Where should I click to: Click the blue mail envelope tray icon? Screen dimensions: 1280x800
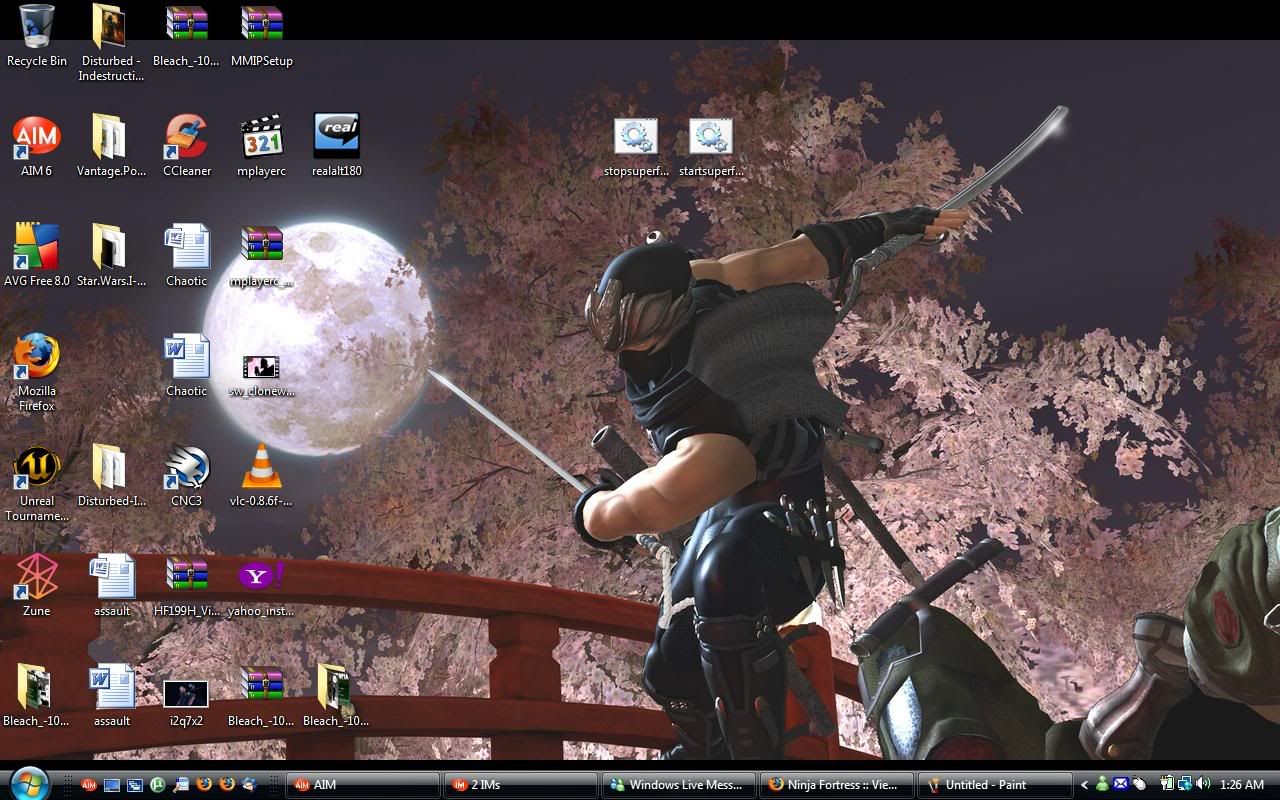coord(1121,785)
